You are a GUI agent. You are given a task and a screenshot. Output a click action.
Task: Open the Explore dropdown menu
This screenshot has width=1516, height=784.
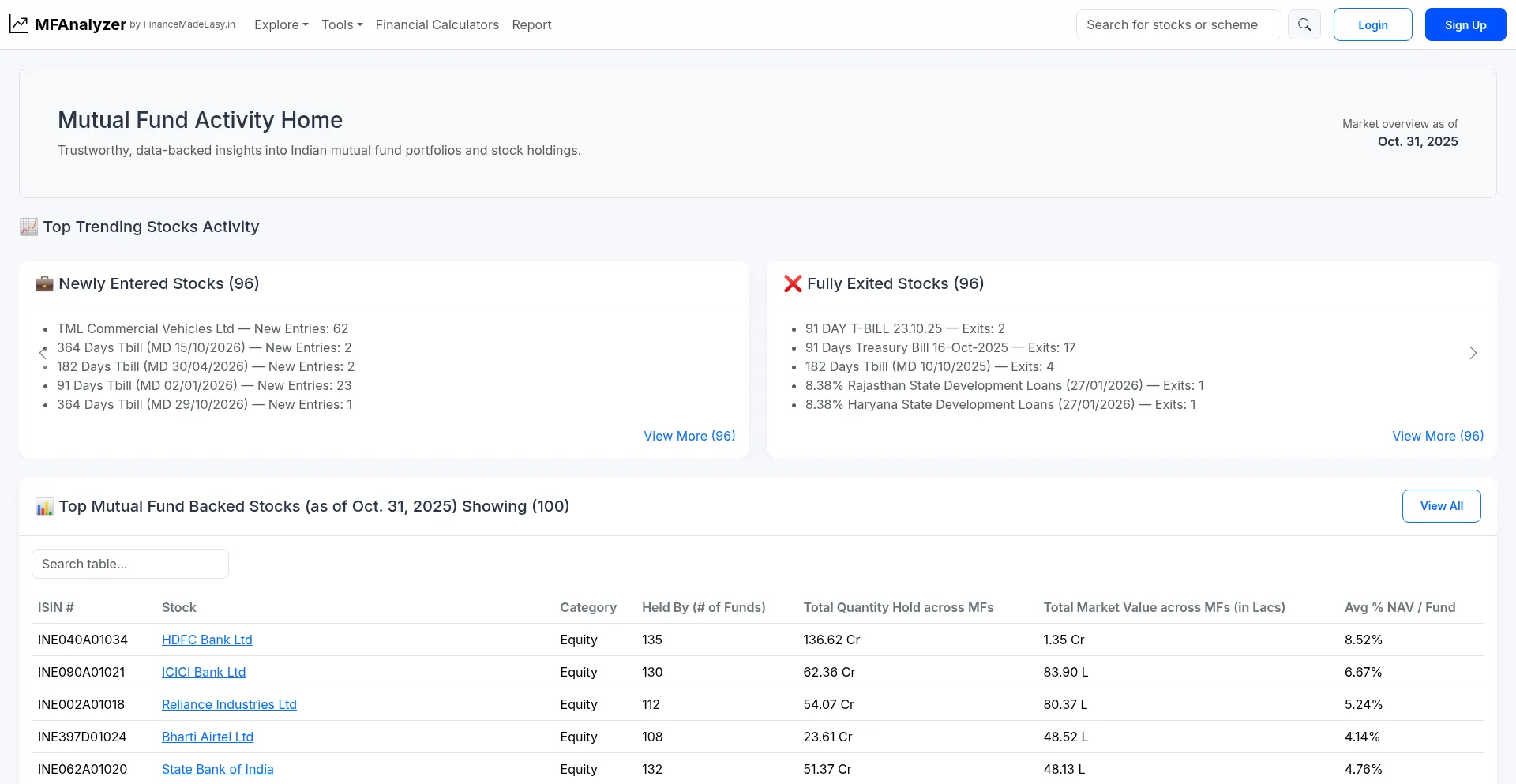click(281, 24)
